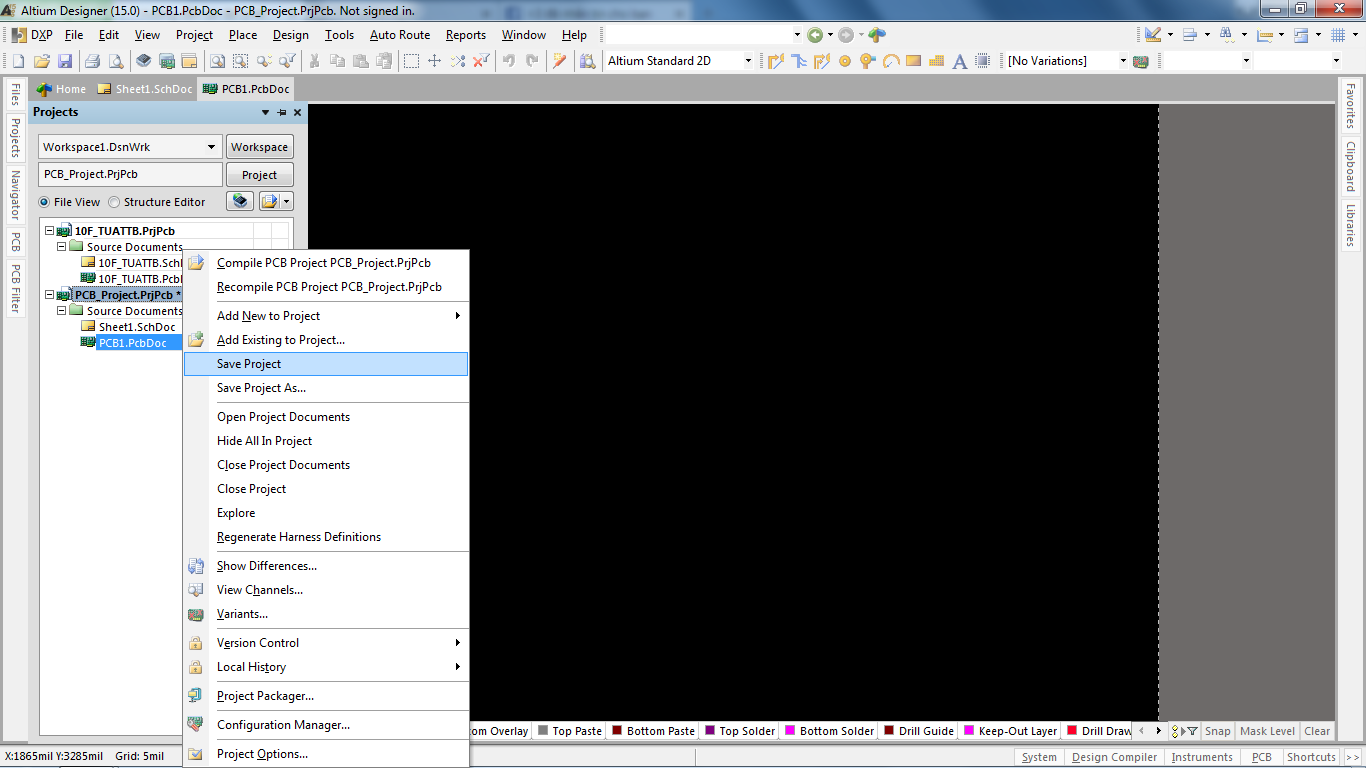Open the Auto Route menu

point(400,35)
